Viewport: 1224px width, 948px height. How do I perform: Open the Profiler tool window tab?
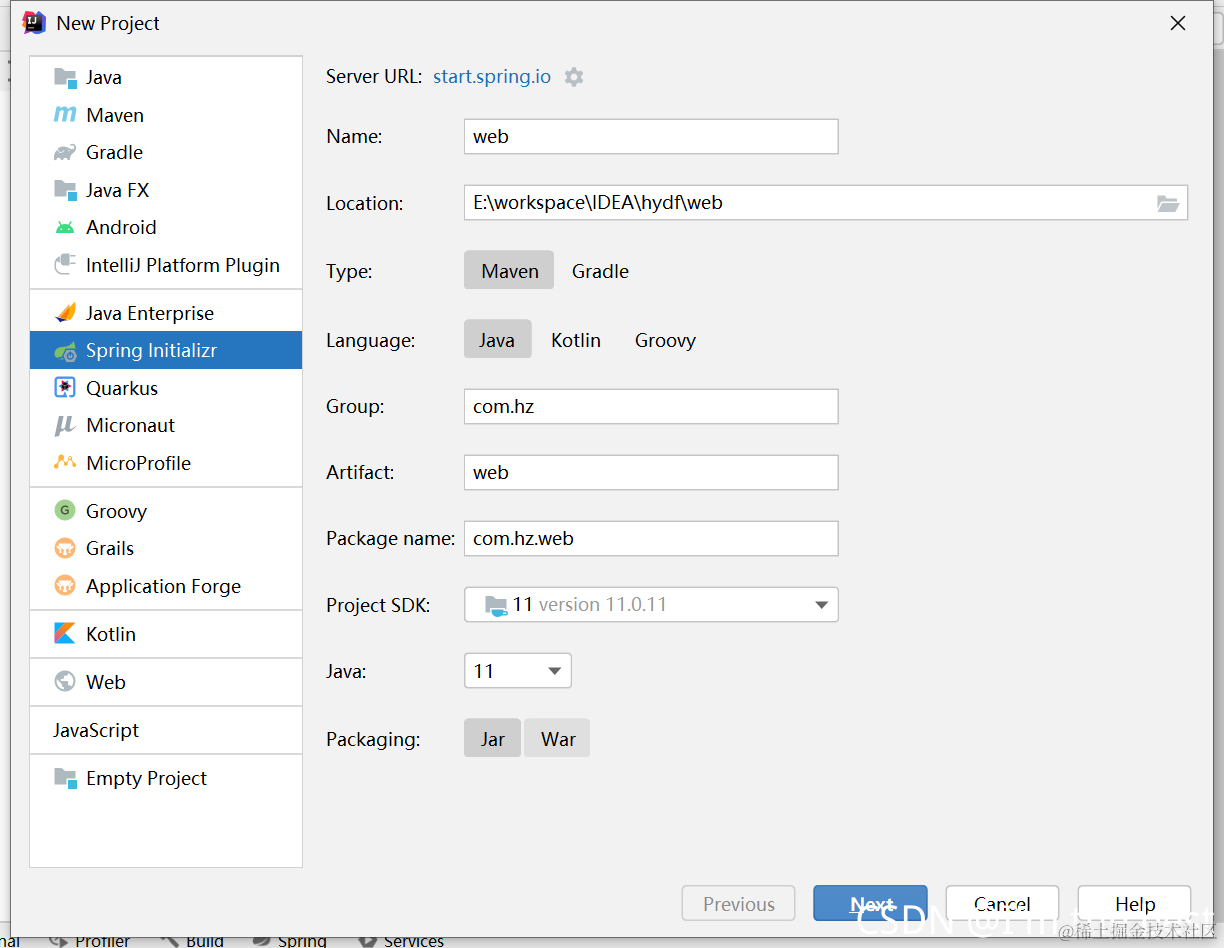(x=89, y=940)
